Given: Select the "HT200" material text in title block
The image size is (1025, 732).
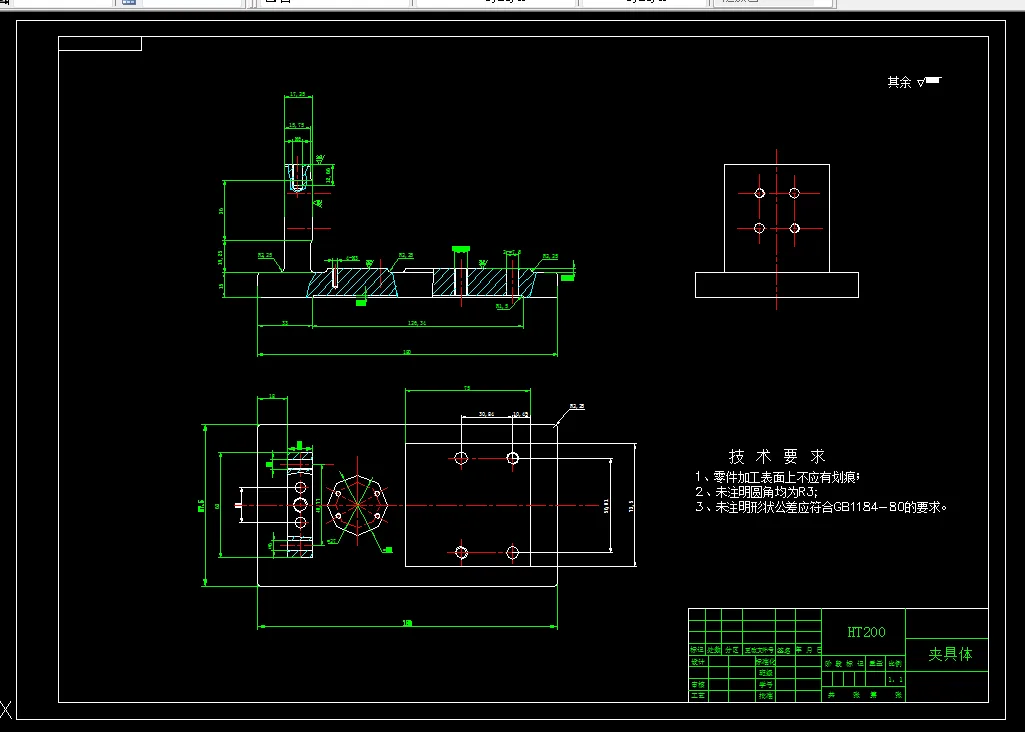Looking at the screenshot, I should [866, 632].
